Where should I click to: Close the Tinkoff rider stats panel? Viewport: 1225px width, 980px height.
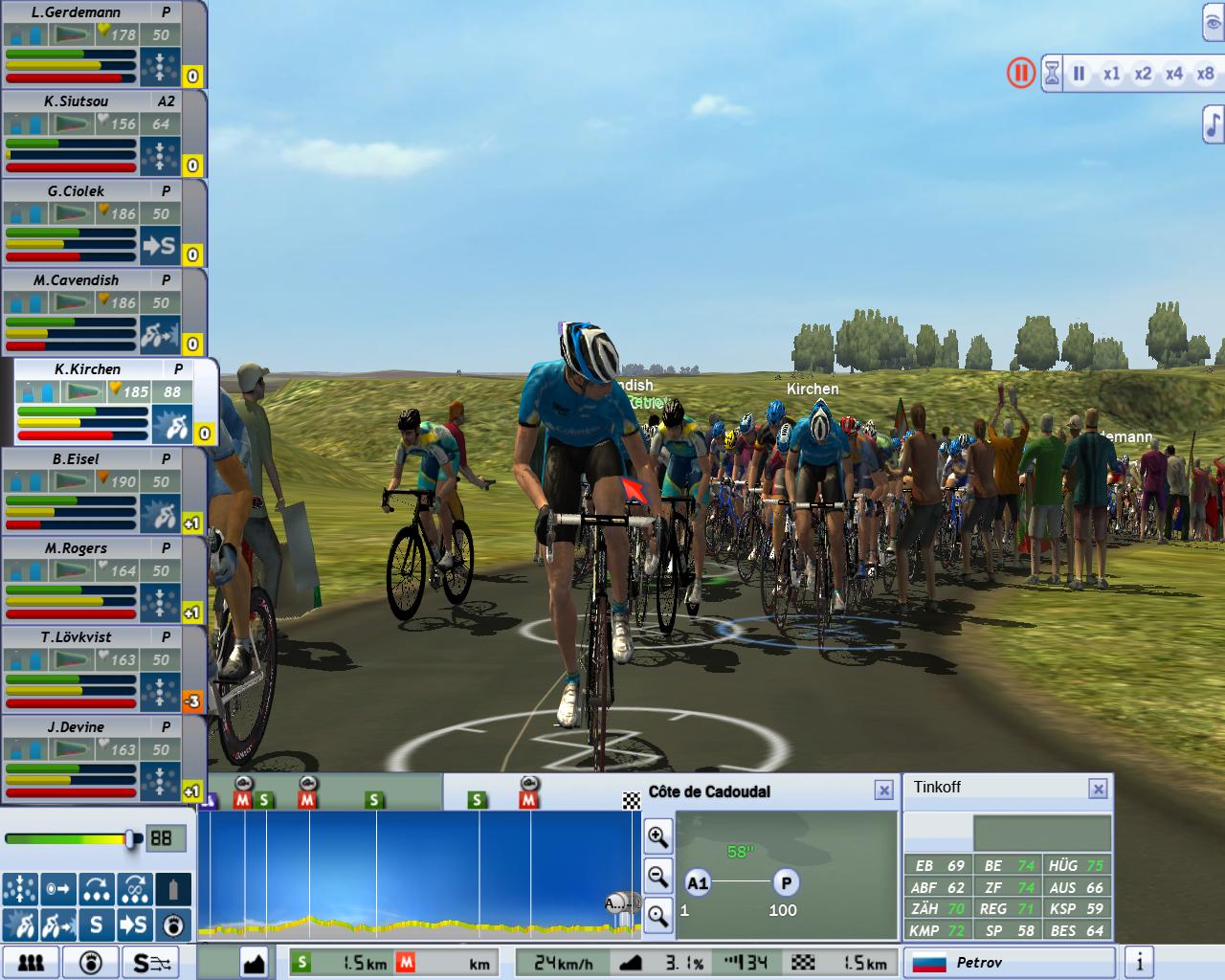1098,789
